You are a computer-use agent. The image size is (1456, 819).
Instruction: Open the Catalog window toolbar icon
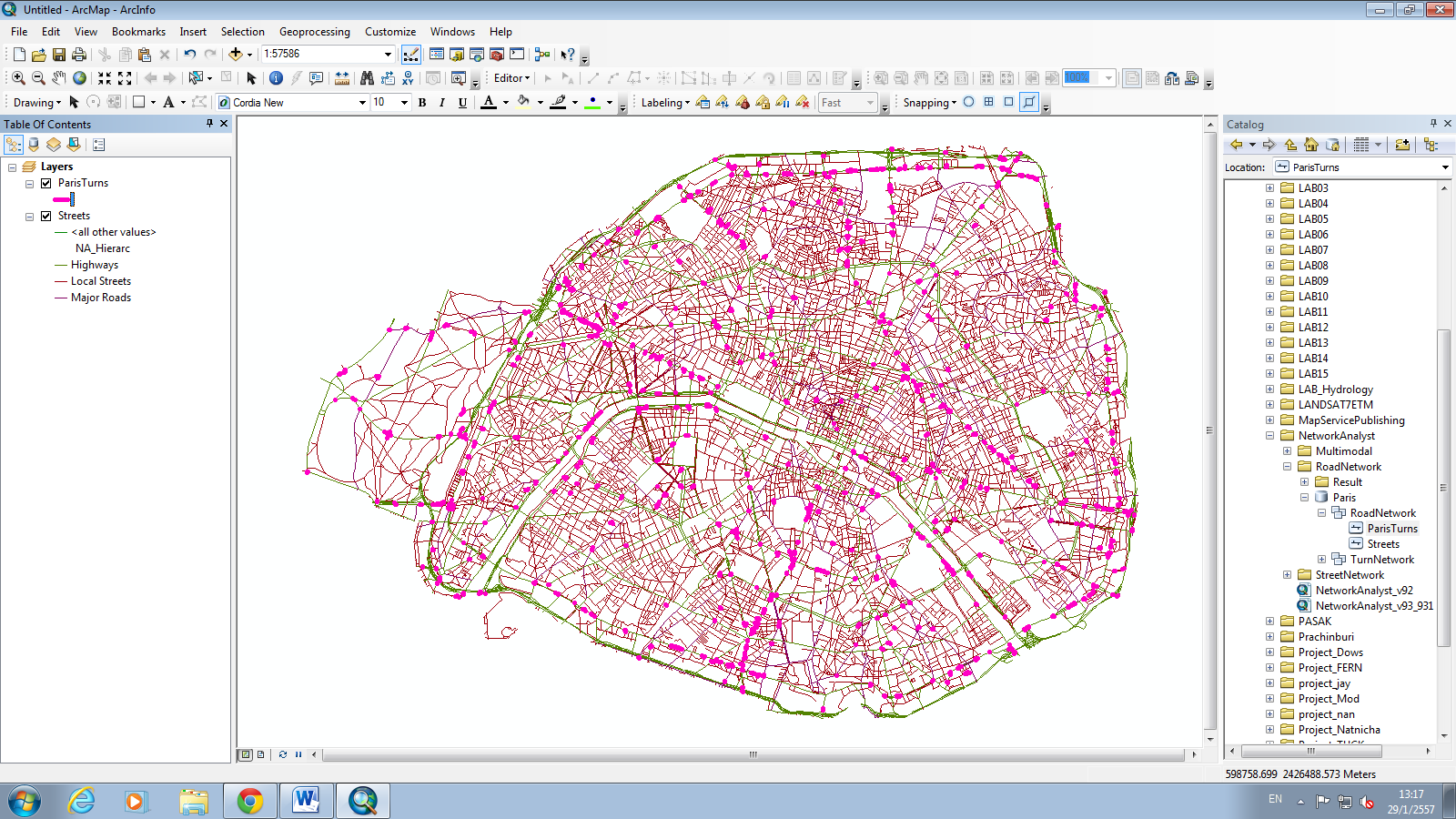[456, 54]
